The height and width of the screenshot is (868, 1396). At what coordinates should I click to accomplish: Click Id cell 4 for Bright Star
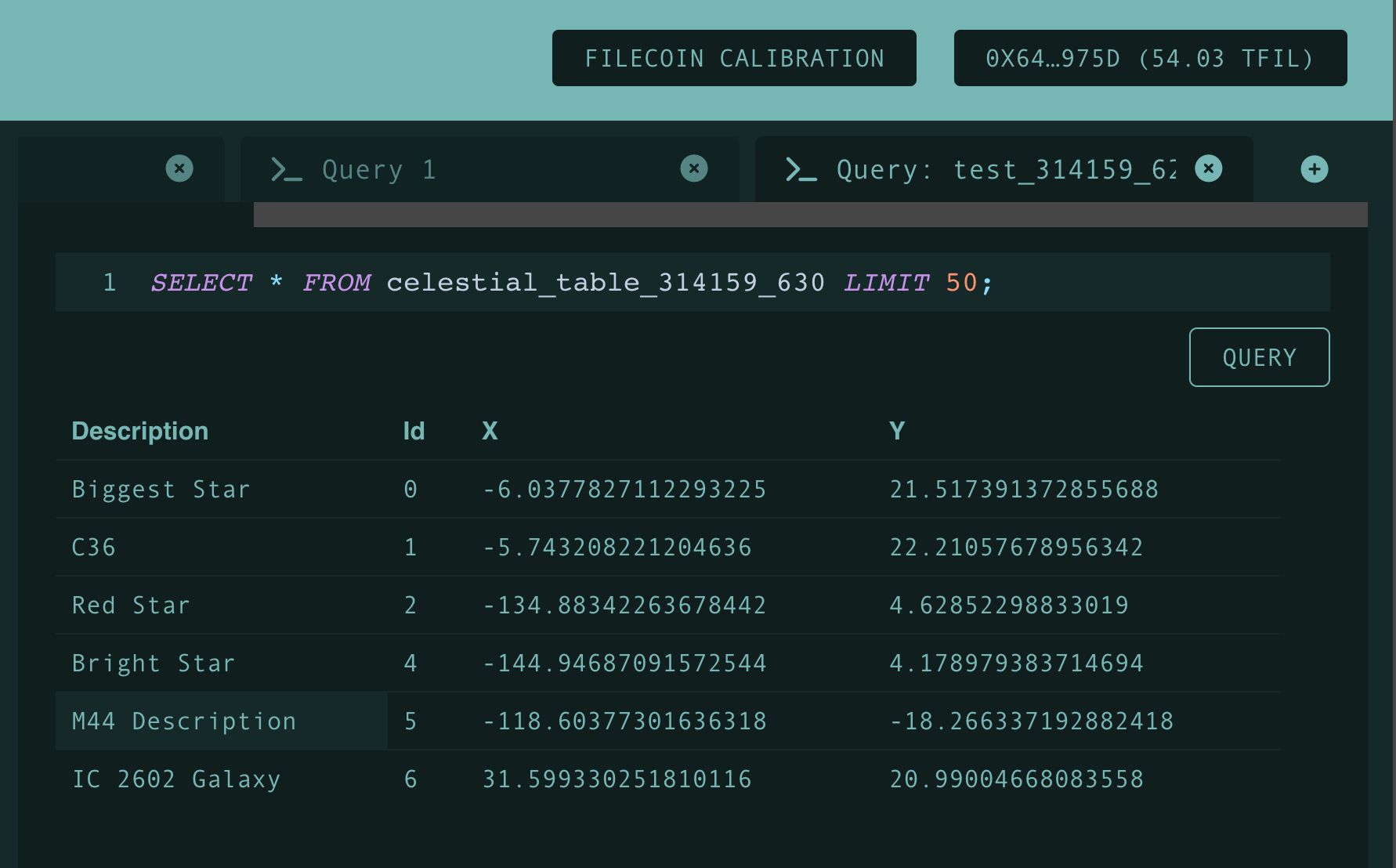pyautogui.click(x=410, y=664)
